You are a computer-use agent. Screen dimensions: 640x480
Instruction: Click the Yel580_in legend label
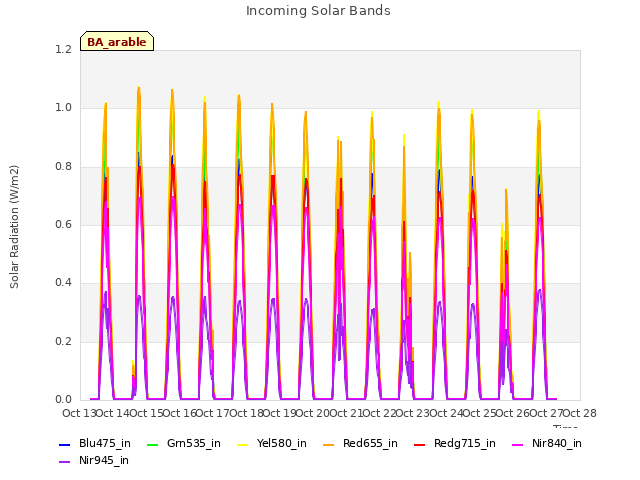[282, 443]
